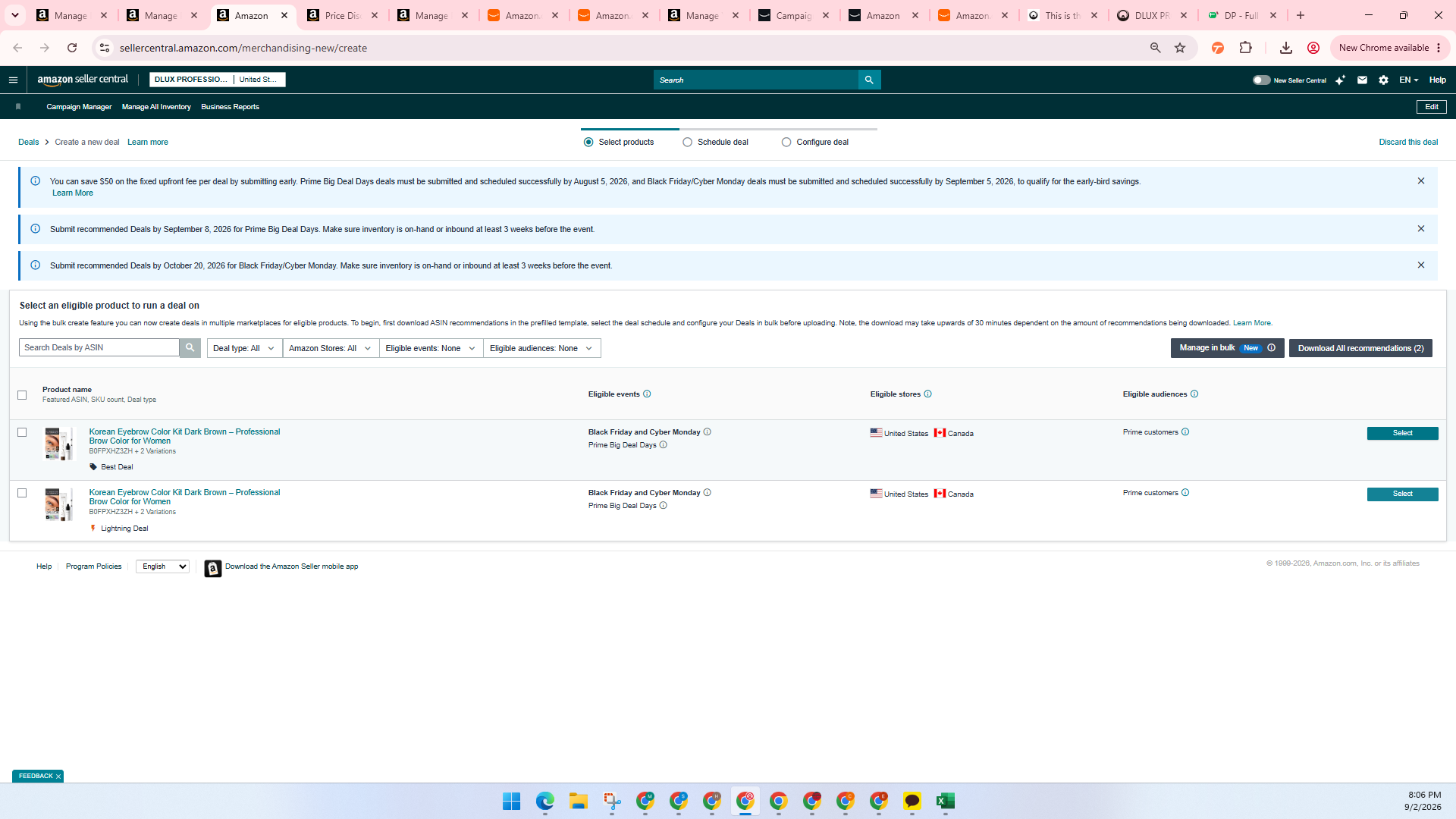The width and height of the screenshot is (1456, 819).
Task: Open the Seller Central hamburger menu
Action: pyautogui.click(x=13, y=80)
